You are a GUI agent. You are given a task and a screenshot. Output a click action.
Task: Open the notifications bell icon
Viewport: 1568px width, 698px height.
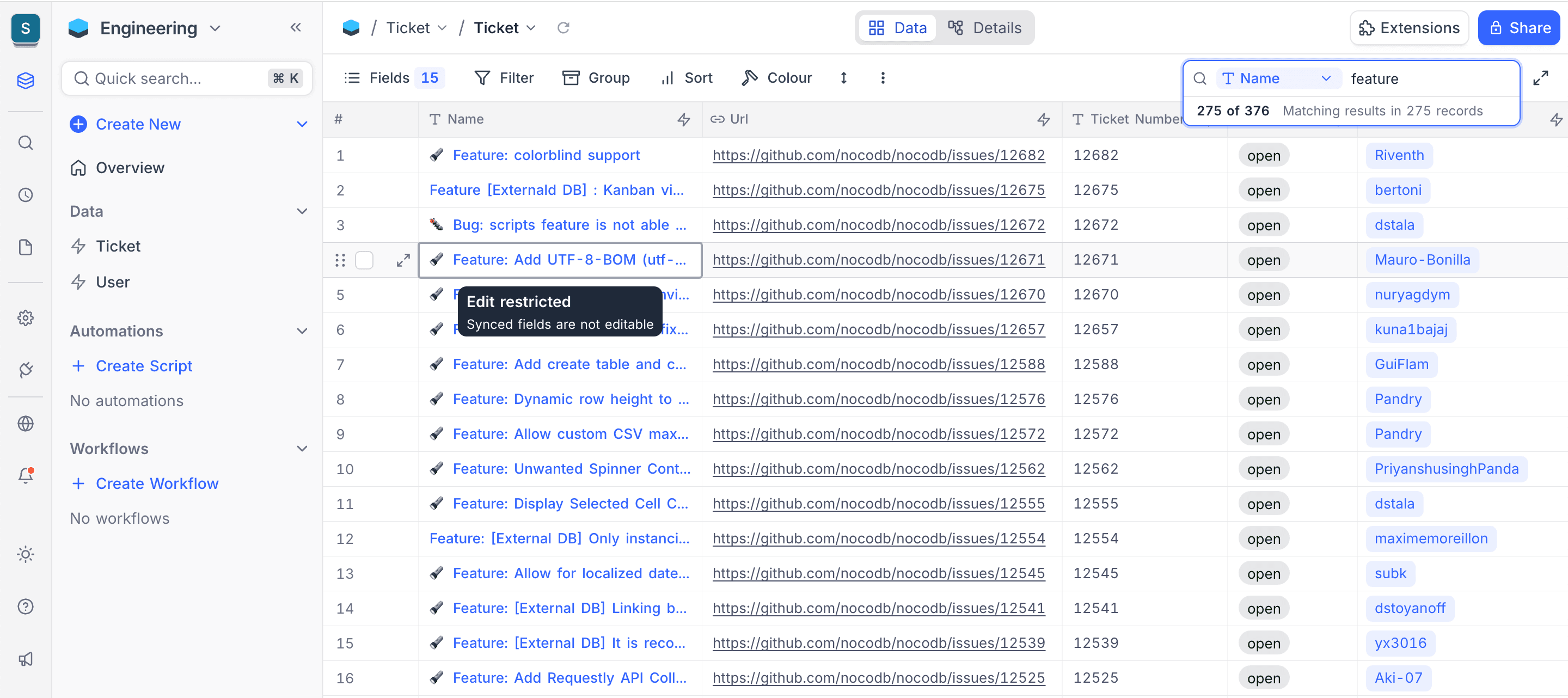pyautogui.click(x=26, y=475)
